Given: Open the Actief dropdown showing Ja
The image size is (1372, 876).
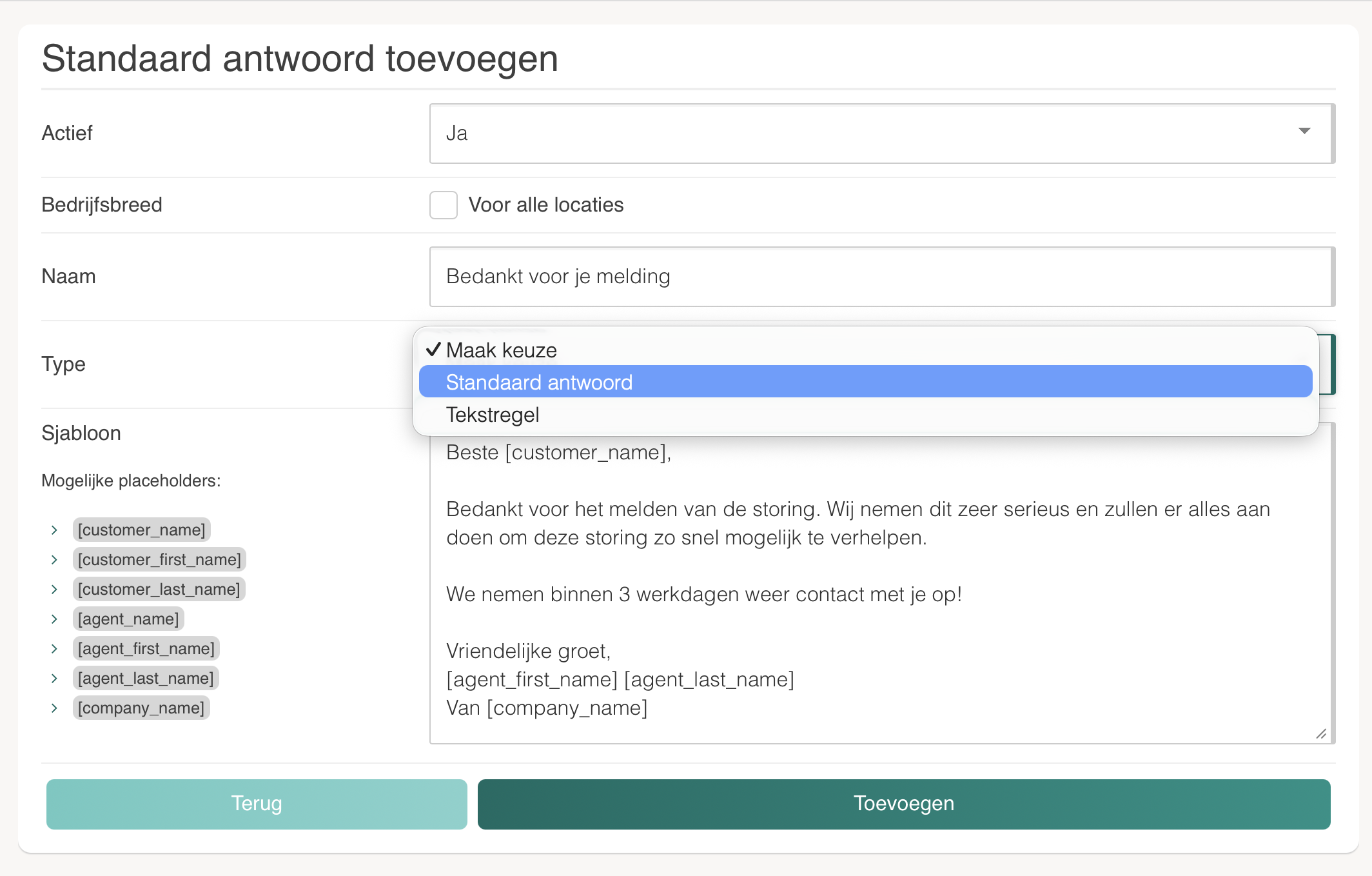Looking at the screenshot, I should click(881, 134).
